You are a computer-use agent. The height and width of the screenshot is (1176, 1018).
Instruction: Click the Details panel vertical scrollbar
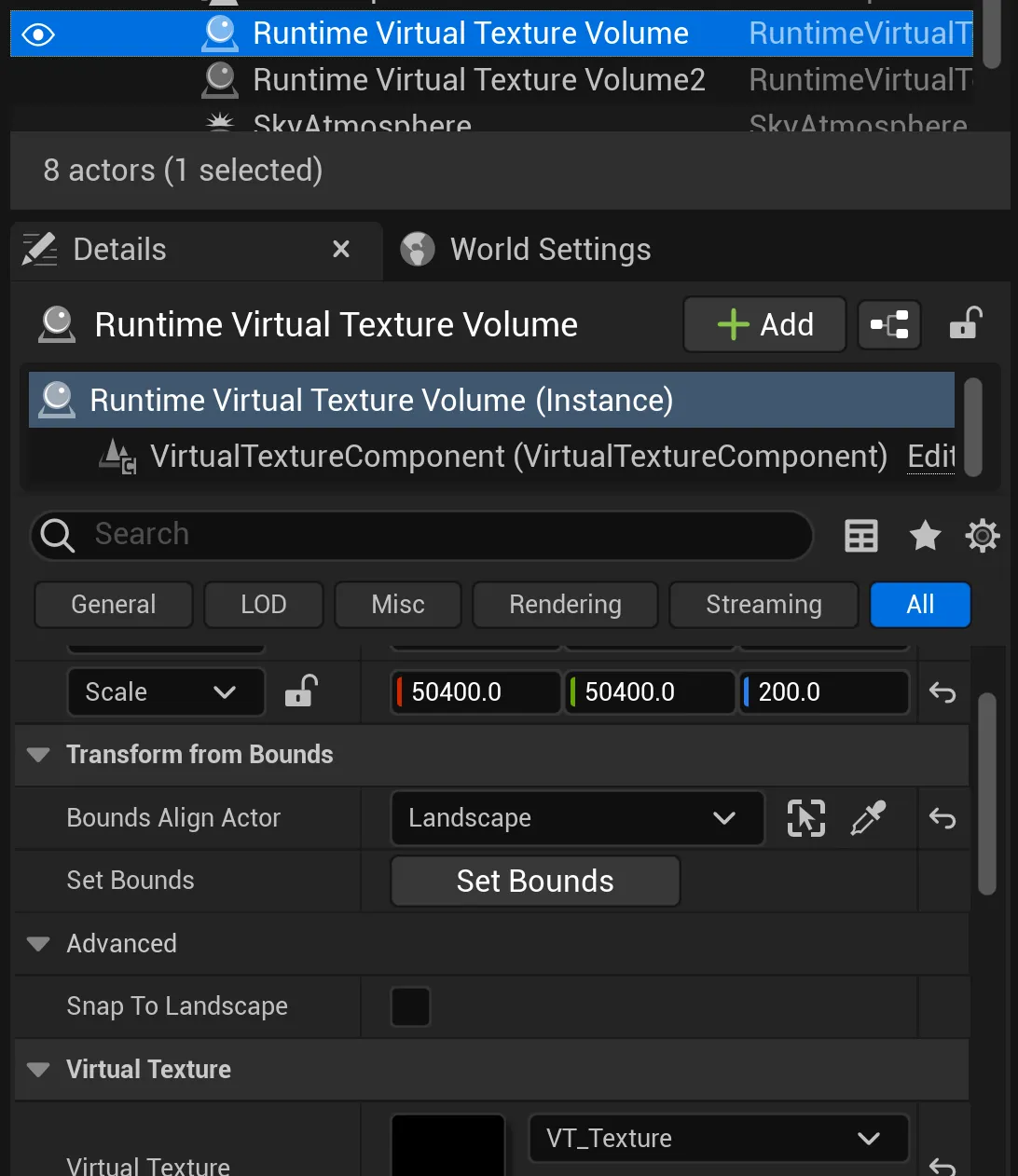[987, 794]
